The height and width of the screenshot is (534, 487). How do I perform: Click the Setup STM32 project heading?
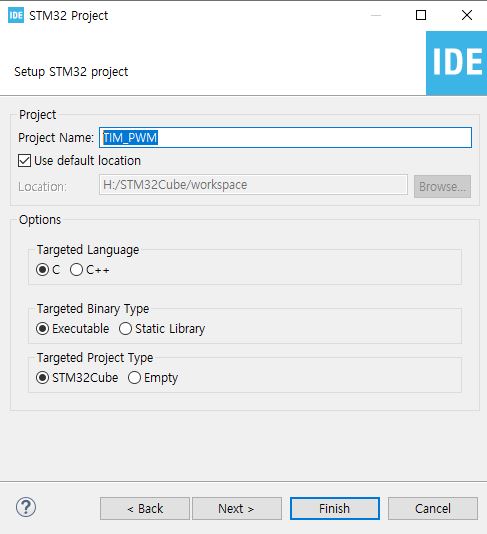pos(71,72)
